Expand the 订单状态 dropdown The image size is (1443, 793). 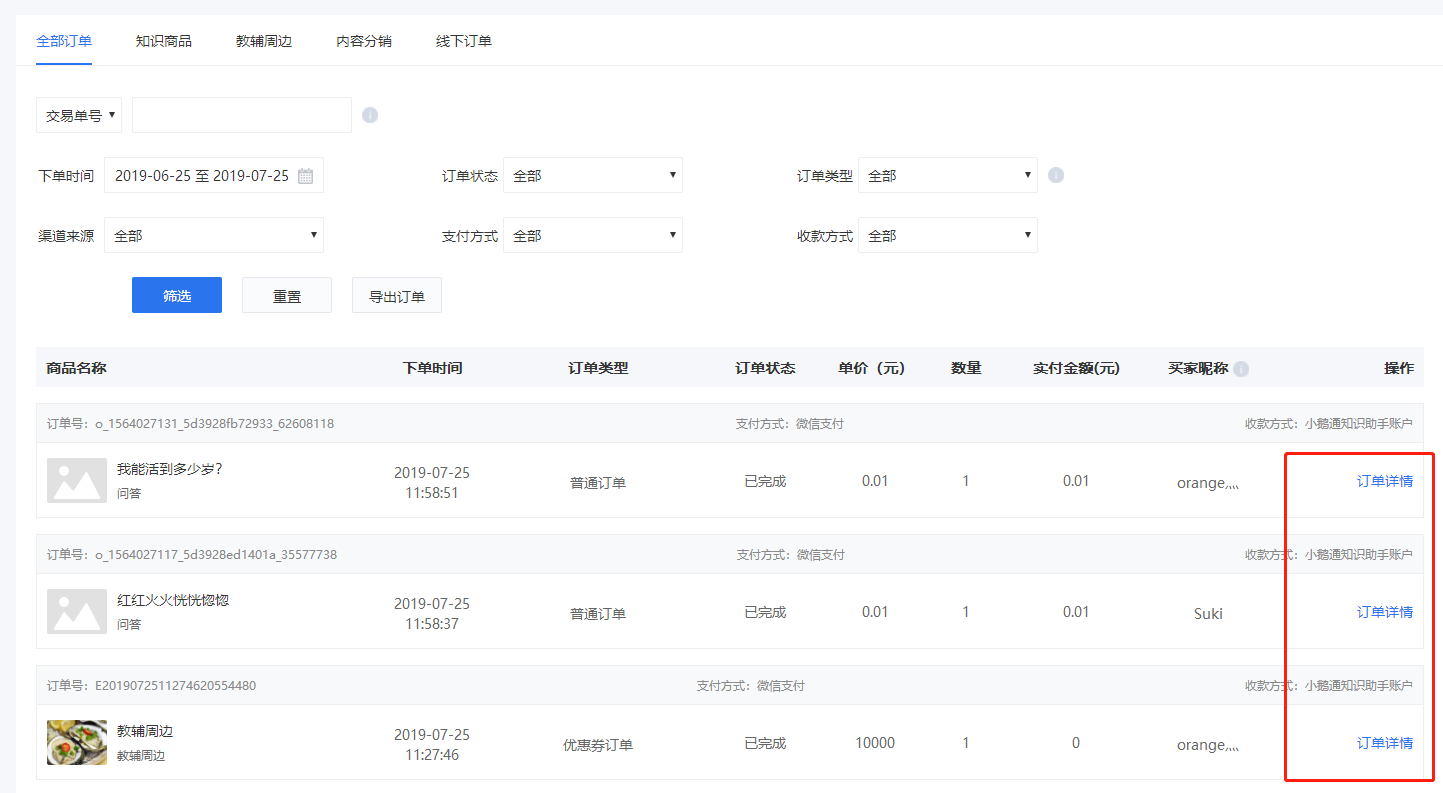click(x=593, y=175)
